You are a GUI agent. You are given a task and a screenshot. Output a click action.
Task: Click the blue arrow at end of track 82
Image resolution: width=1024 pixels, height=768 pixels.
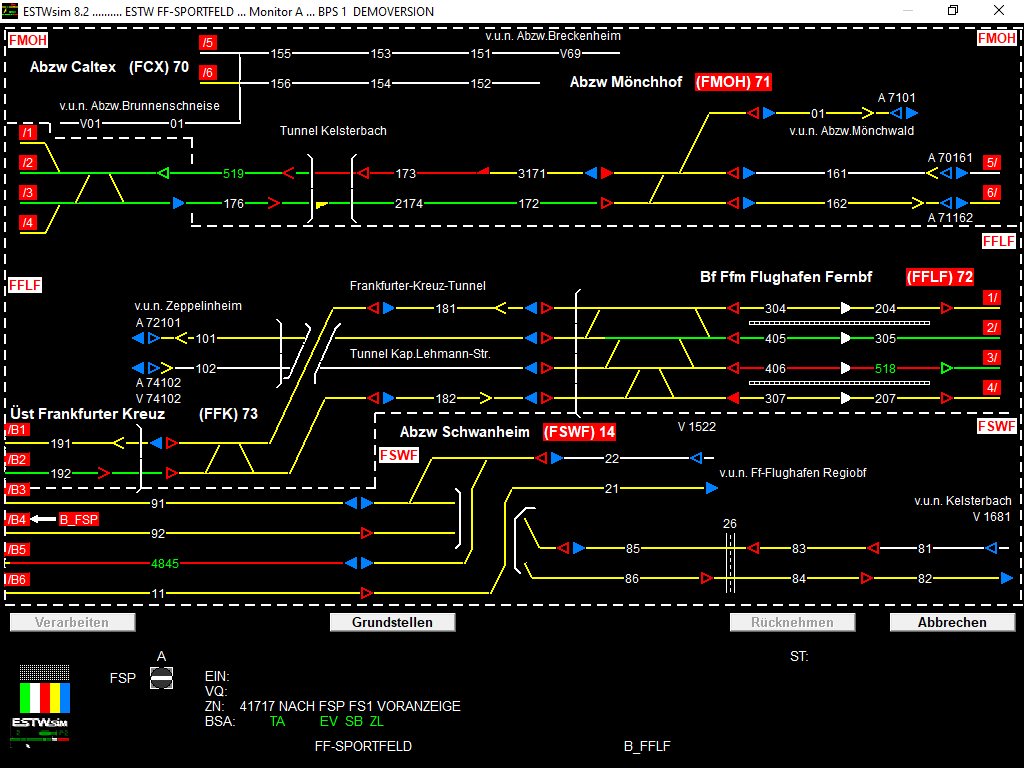(x=1006, y=578)
